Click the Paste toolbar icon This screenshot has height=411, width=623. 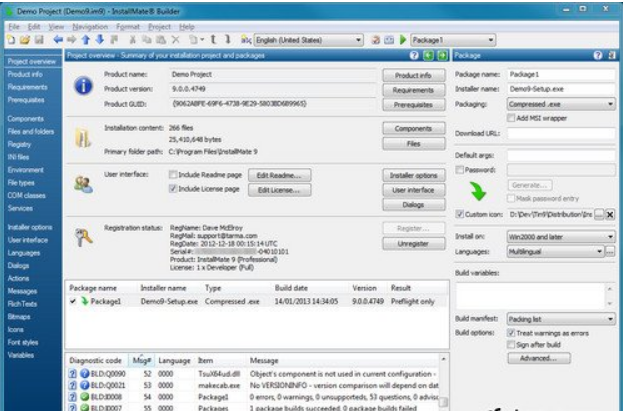pyautogui.click(x=161, y=40)
